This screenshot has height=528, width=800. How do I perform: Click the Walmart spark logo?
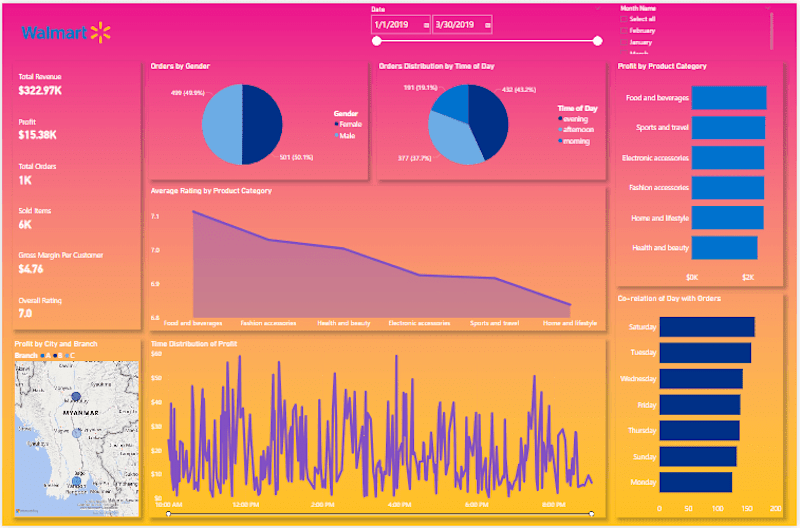pyautogui.click(x=101, y=33)
